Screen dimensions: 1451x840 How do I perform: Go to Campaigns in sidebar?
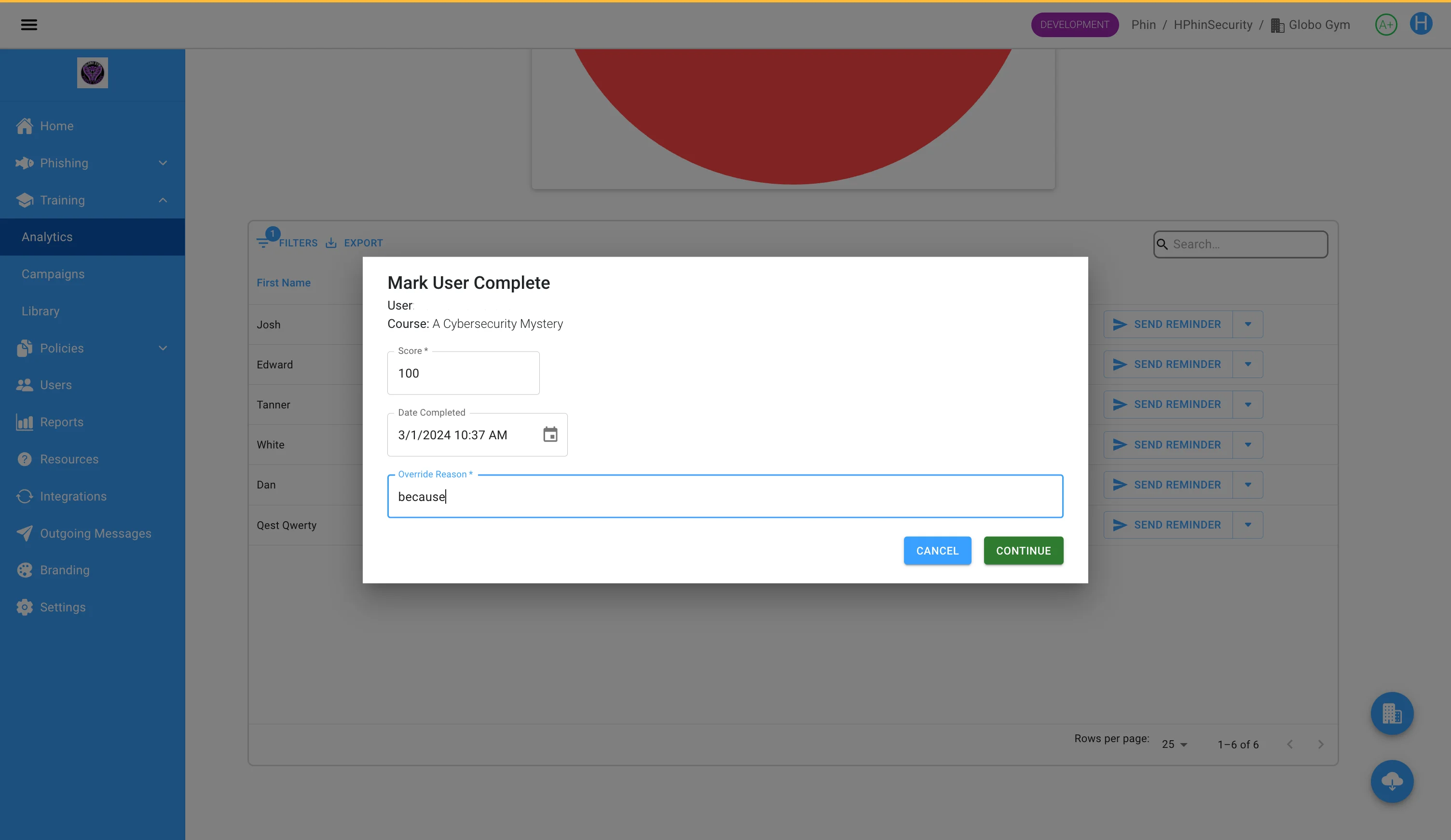click(53, 274)
